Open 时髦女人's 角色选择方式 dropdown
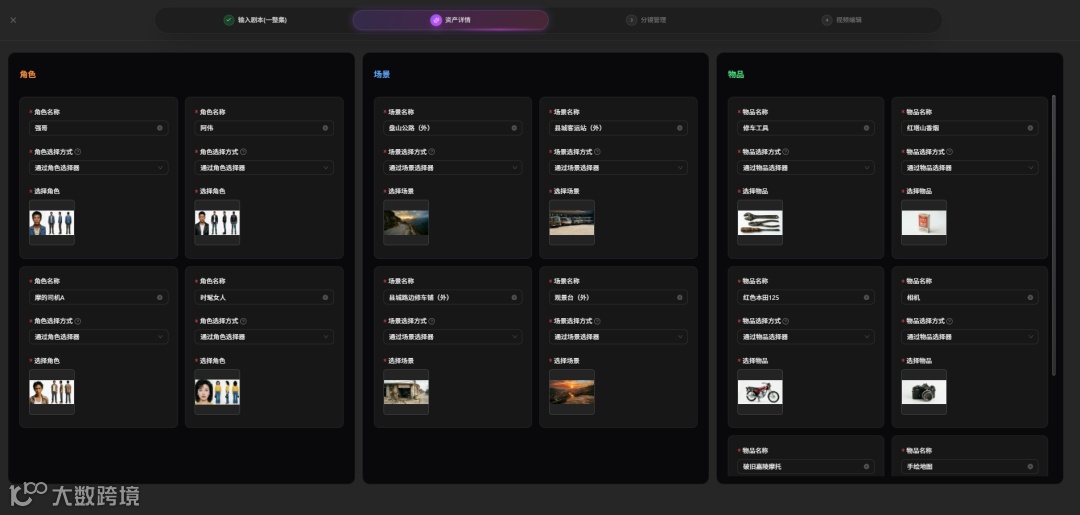 (x=264, y=337)
